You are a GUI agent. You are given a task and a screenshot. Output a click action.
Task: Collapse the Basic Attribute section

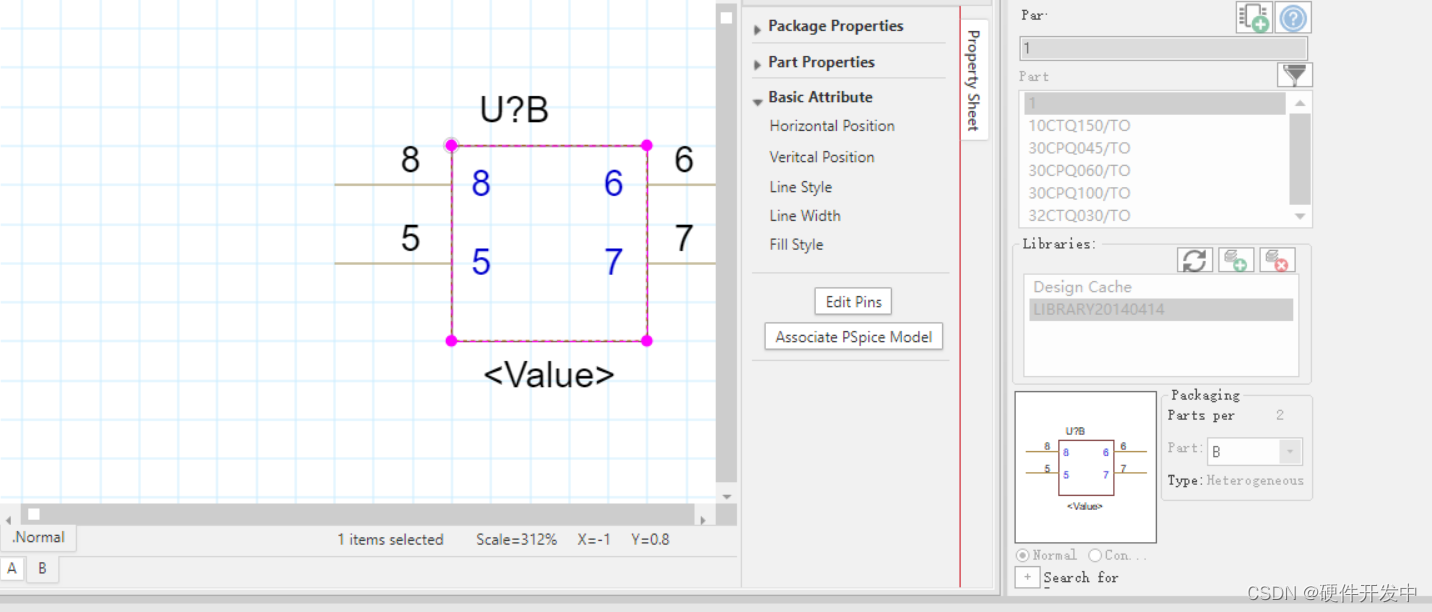819,97
